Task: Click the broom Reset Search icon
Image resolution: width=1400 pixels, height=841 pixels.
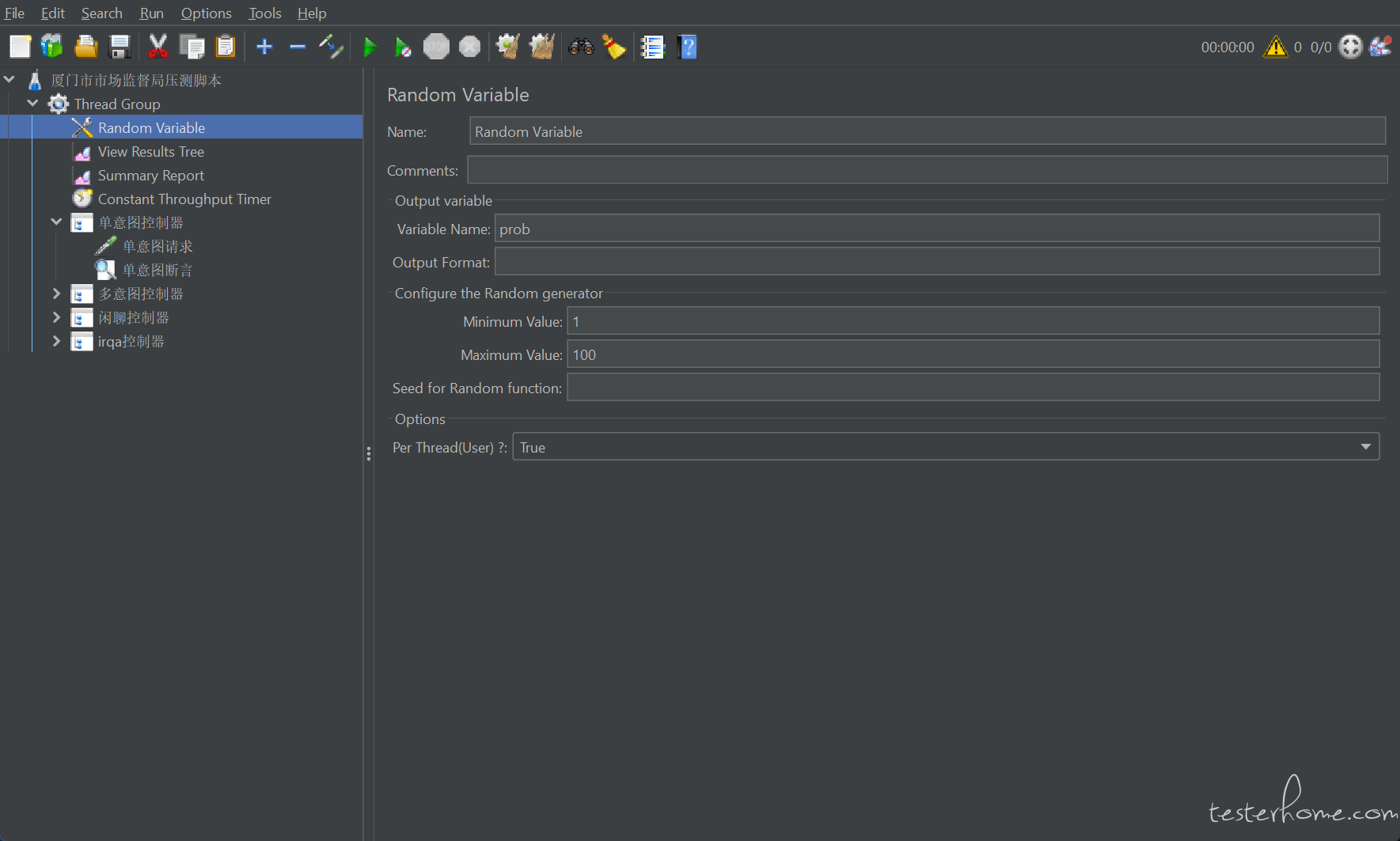Action: tap(614, 47)
